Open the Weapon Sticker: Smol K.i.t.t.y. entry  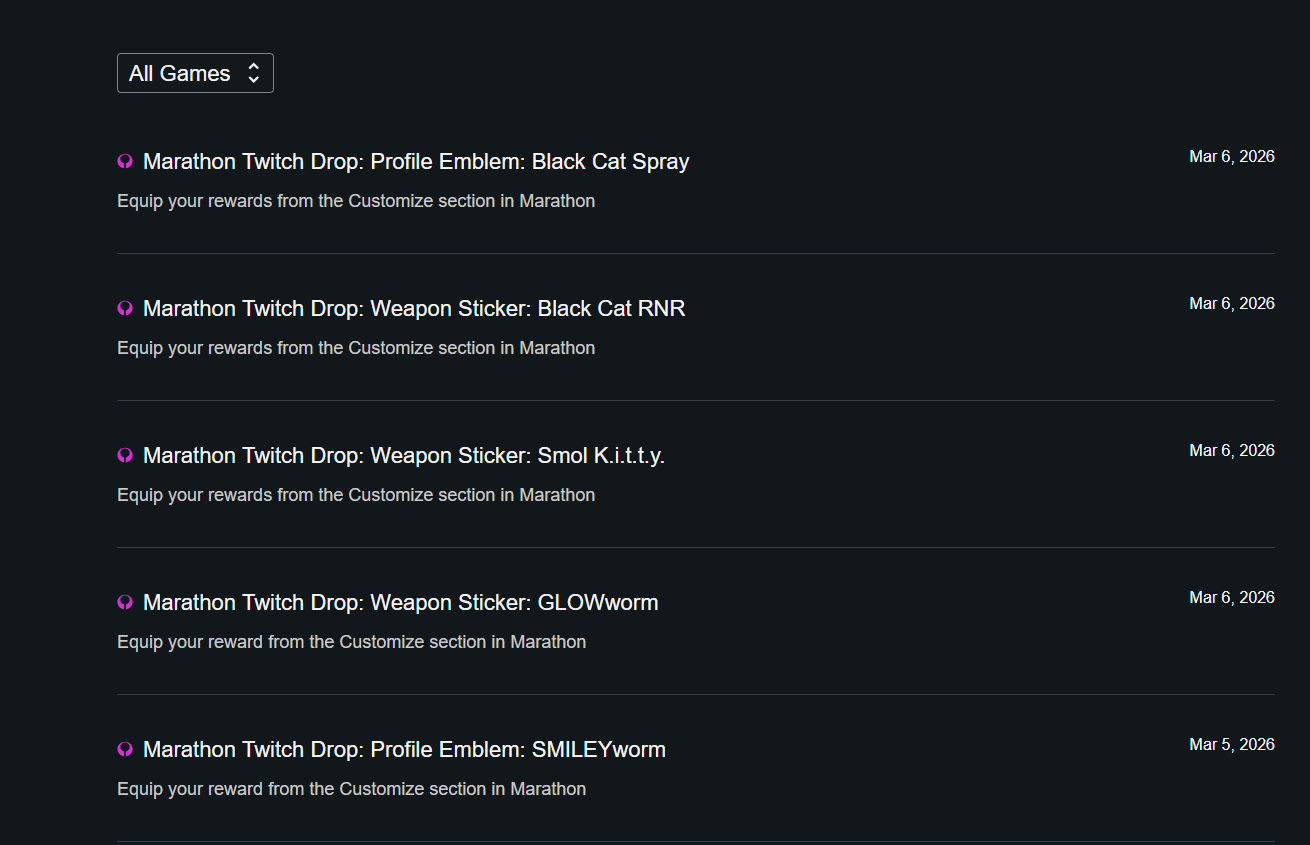(404, 456)
